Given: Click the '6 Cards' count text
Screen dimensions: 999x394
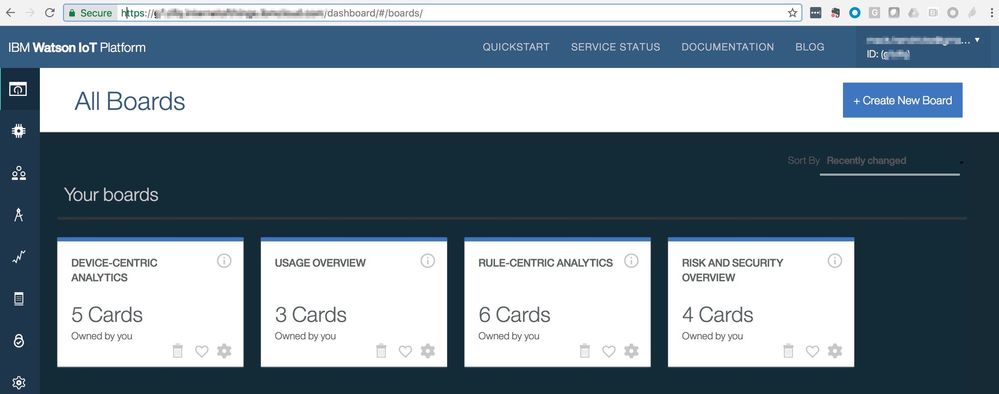Looking at the screenshot, I should (x=514, y=315).
